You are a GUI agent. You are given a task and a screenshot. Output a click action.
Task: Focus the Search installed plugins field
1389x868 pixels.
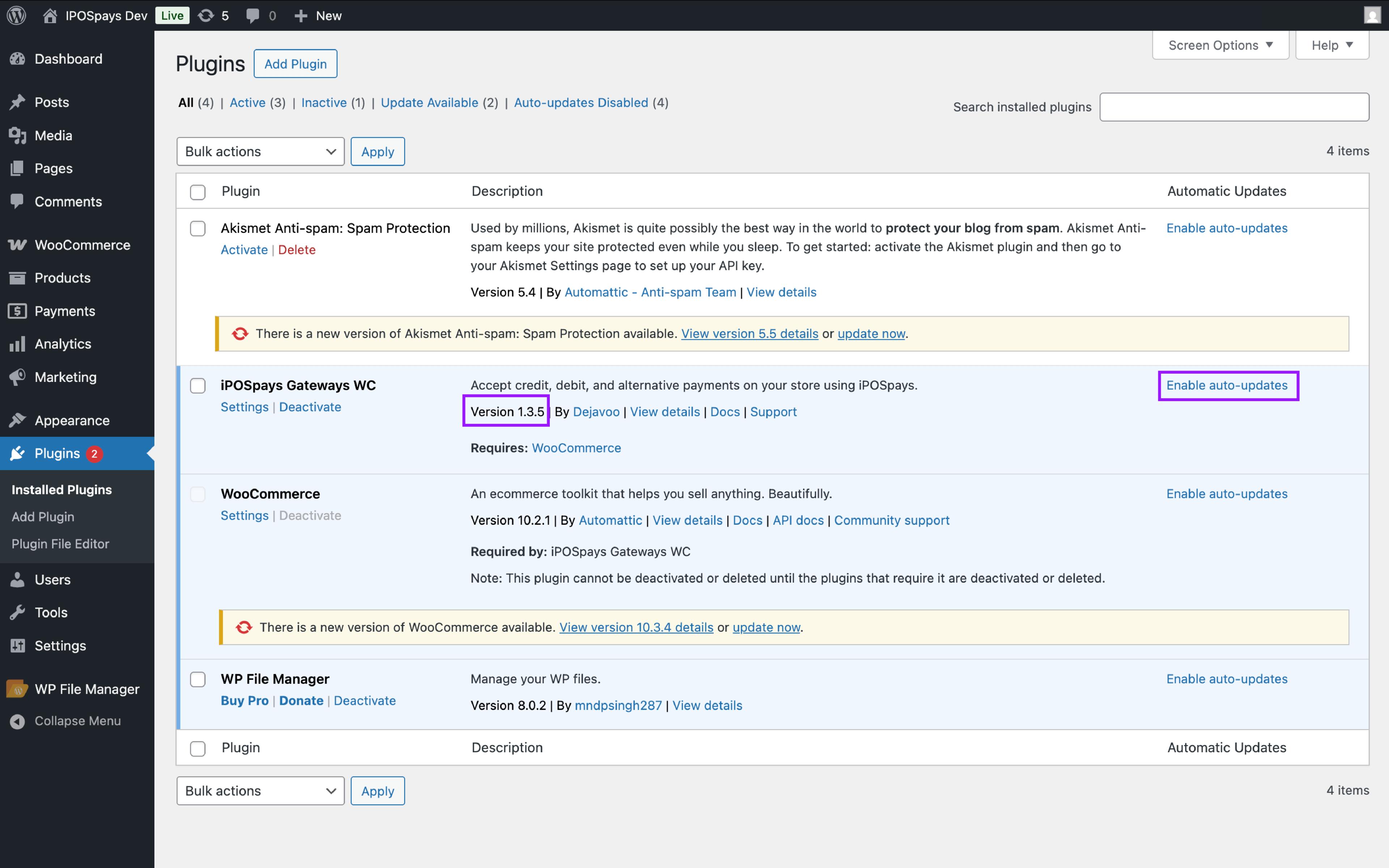tap(1234, 107)
